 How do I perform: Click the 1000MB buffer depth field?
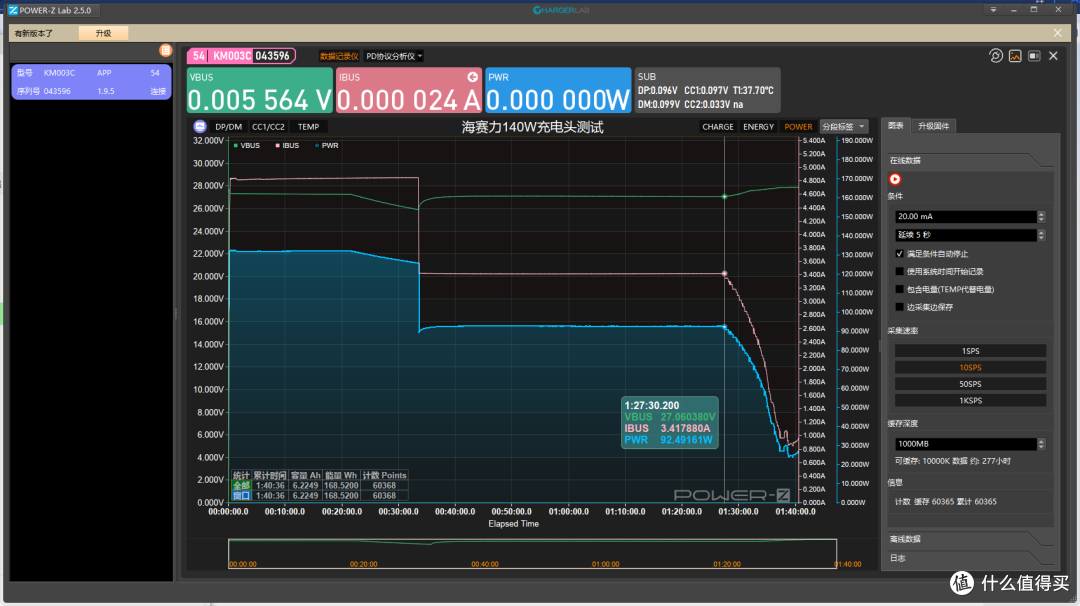tap(965, 444)
